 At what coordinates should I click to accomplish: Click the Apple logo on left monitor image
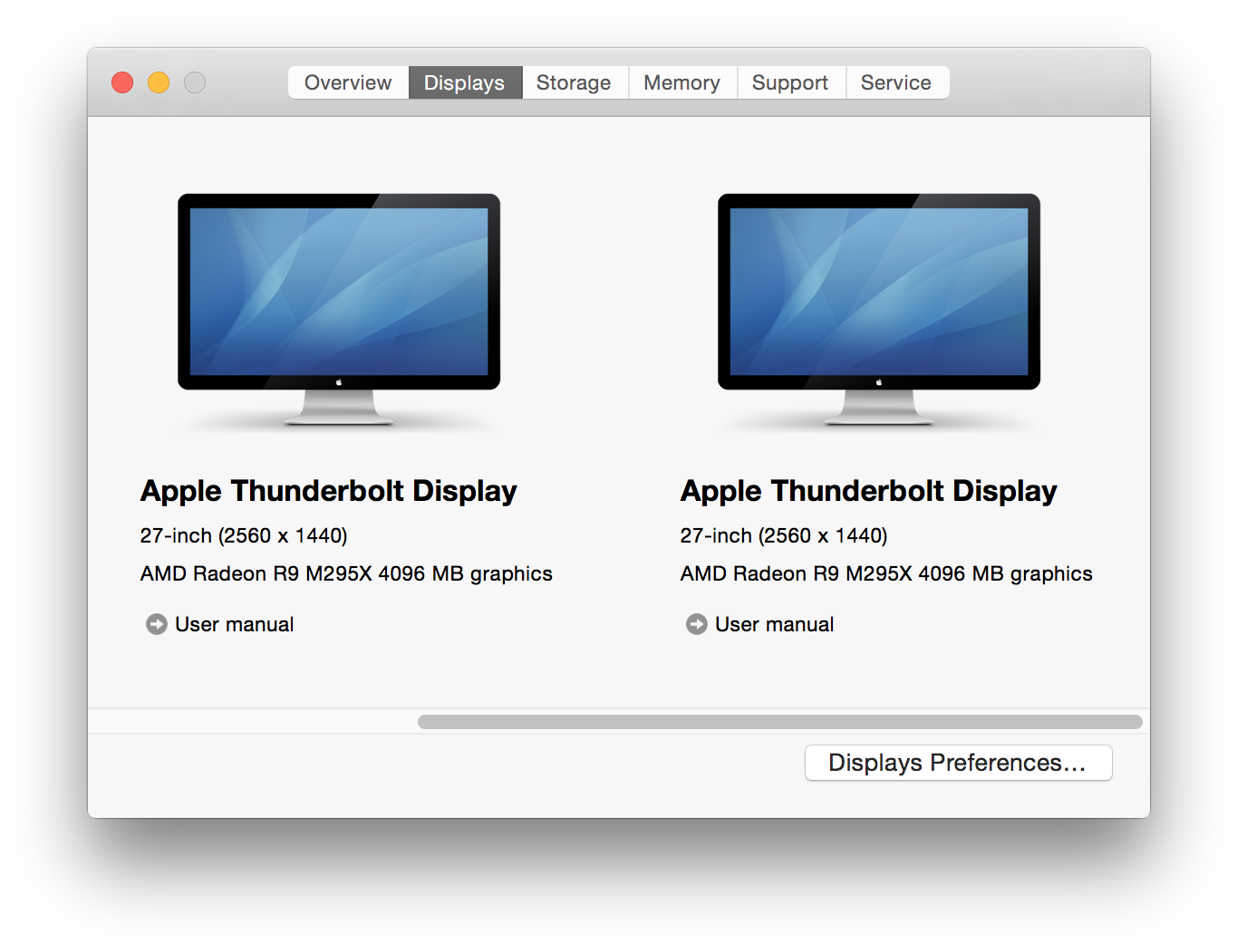[x=339, y=382]
